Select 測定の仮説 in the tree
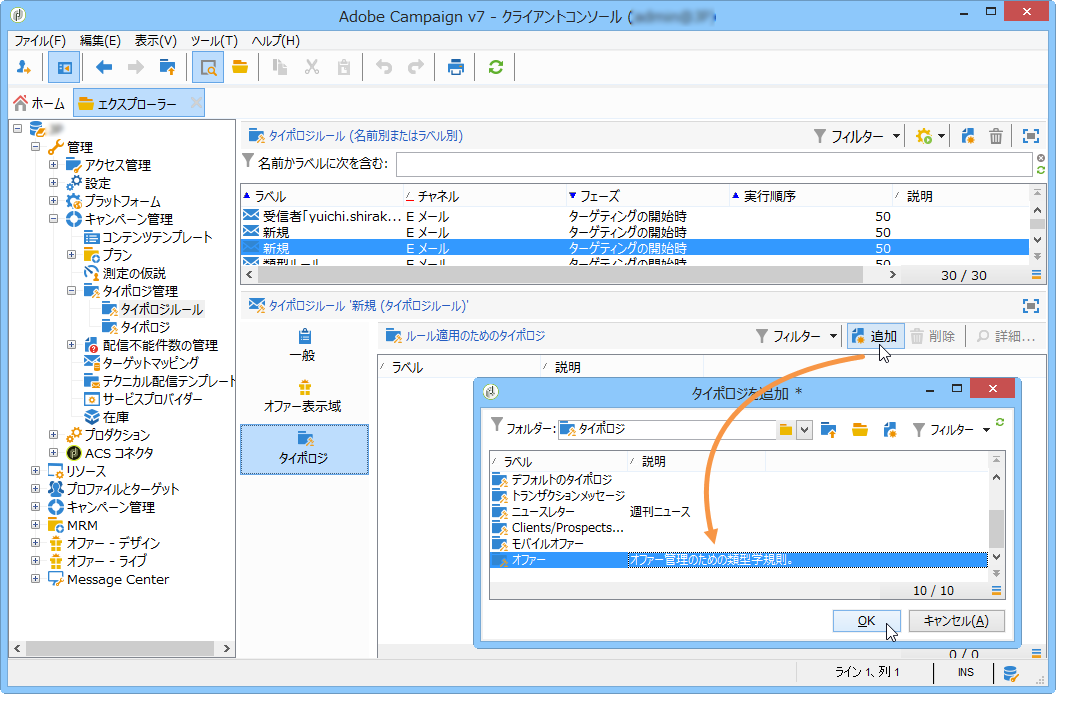Image resolution: width=1088 pixels, height=708 pixels. pos(134,273)
